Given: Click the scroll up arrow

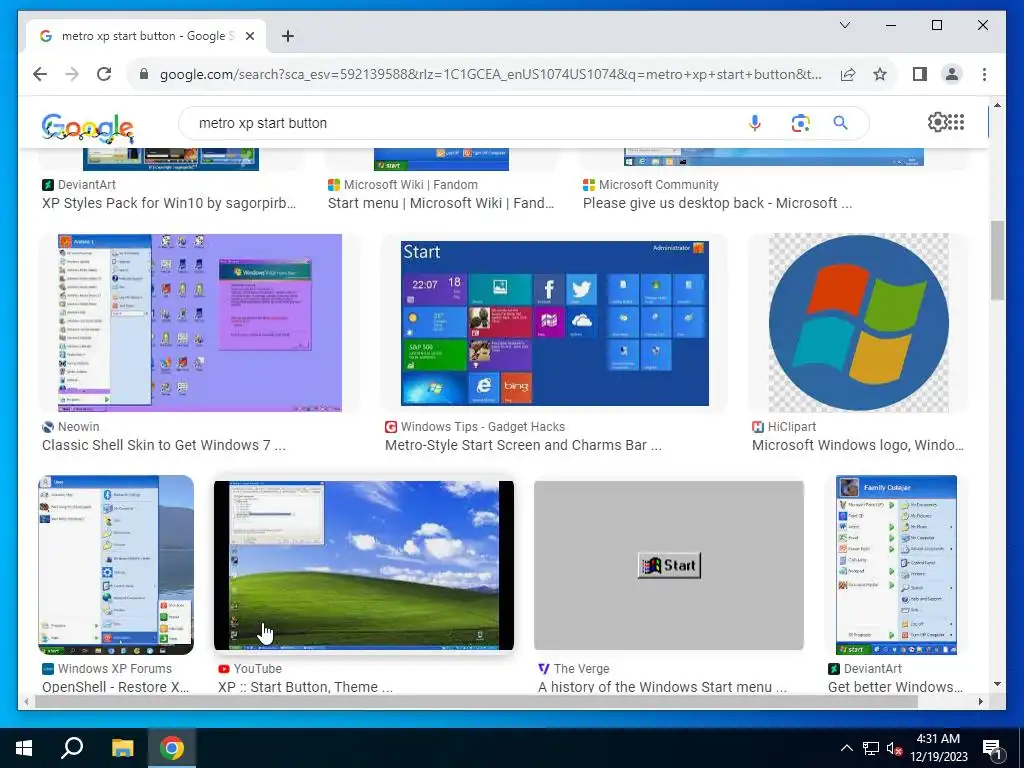Looking at the screenshot, I should coord(997,104).
